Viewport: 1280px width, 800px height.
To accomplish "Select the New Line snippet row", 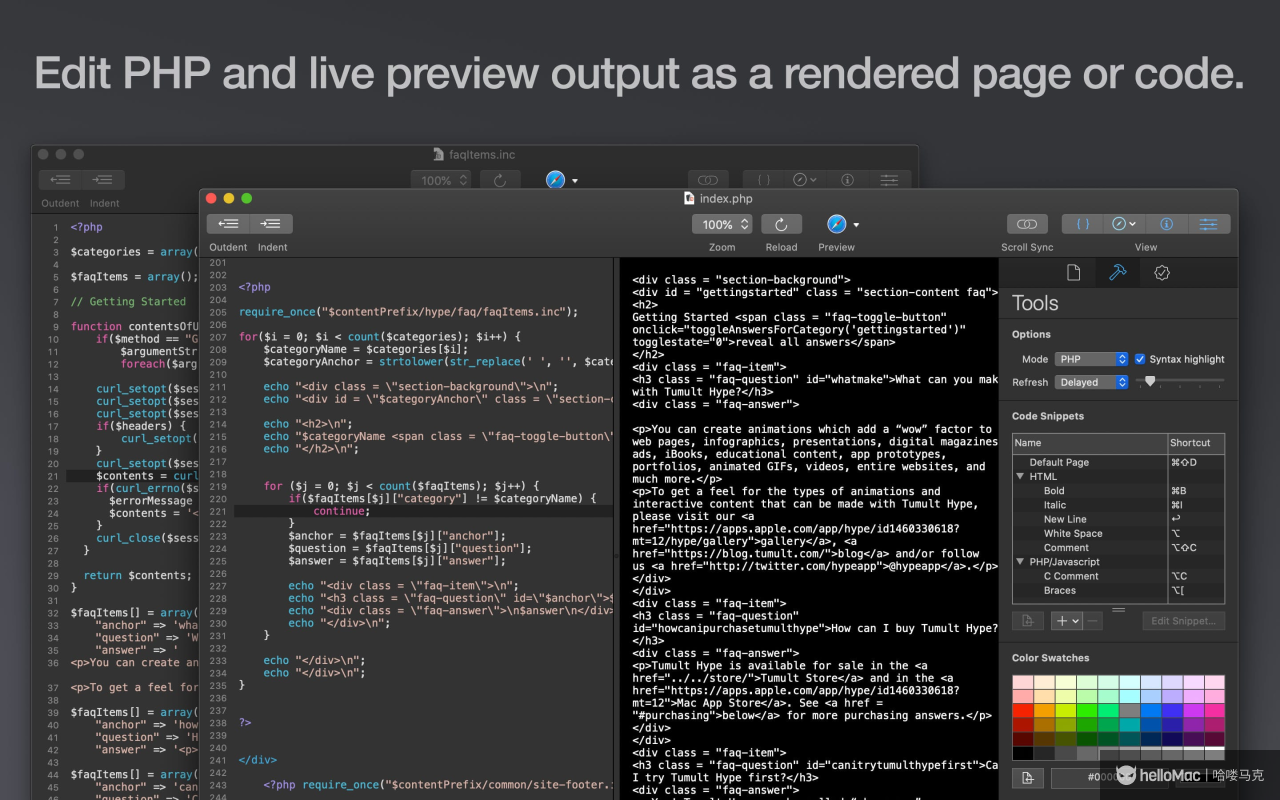I will (1118, 519).
